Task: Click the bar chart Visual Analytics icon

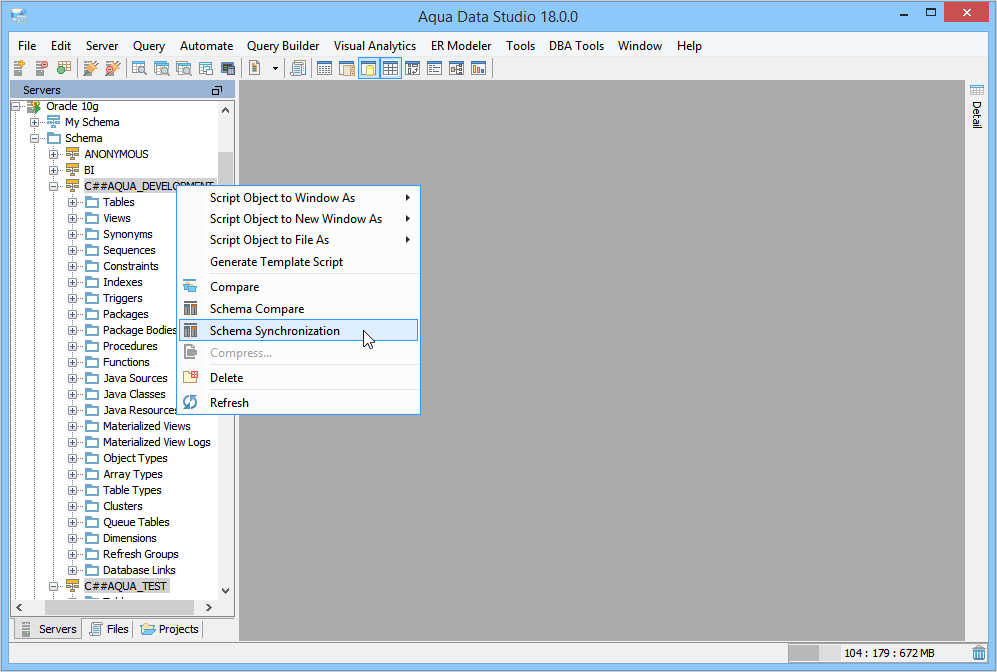Action: 478,68
